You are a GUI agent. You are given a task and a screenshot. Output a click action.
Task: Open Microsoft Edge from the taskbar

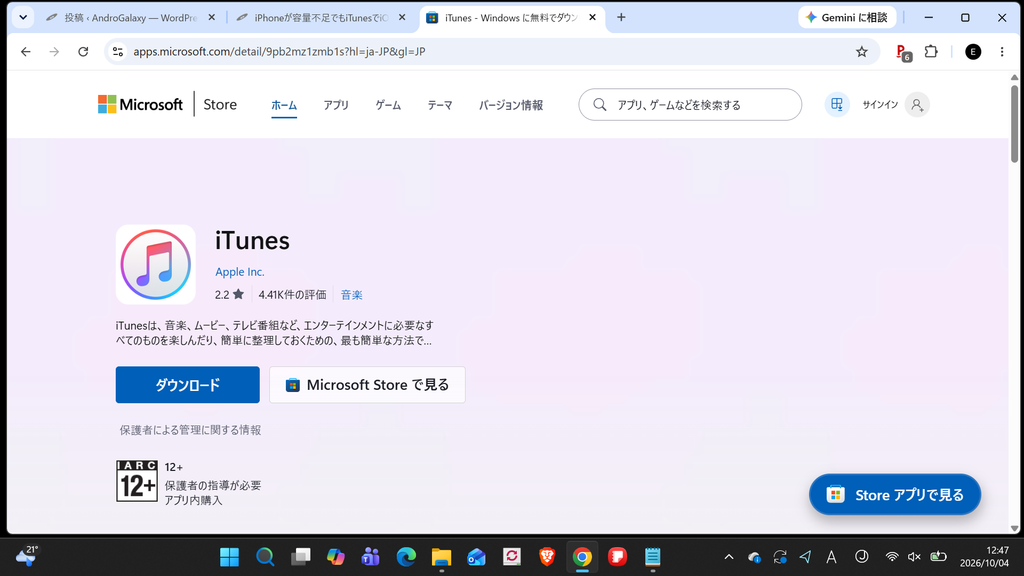[406, 557]
